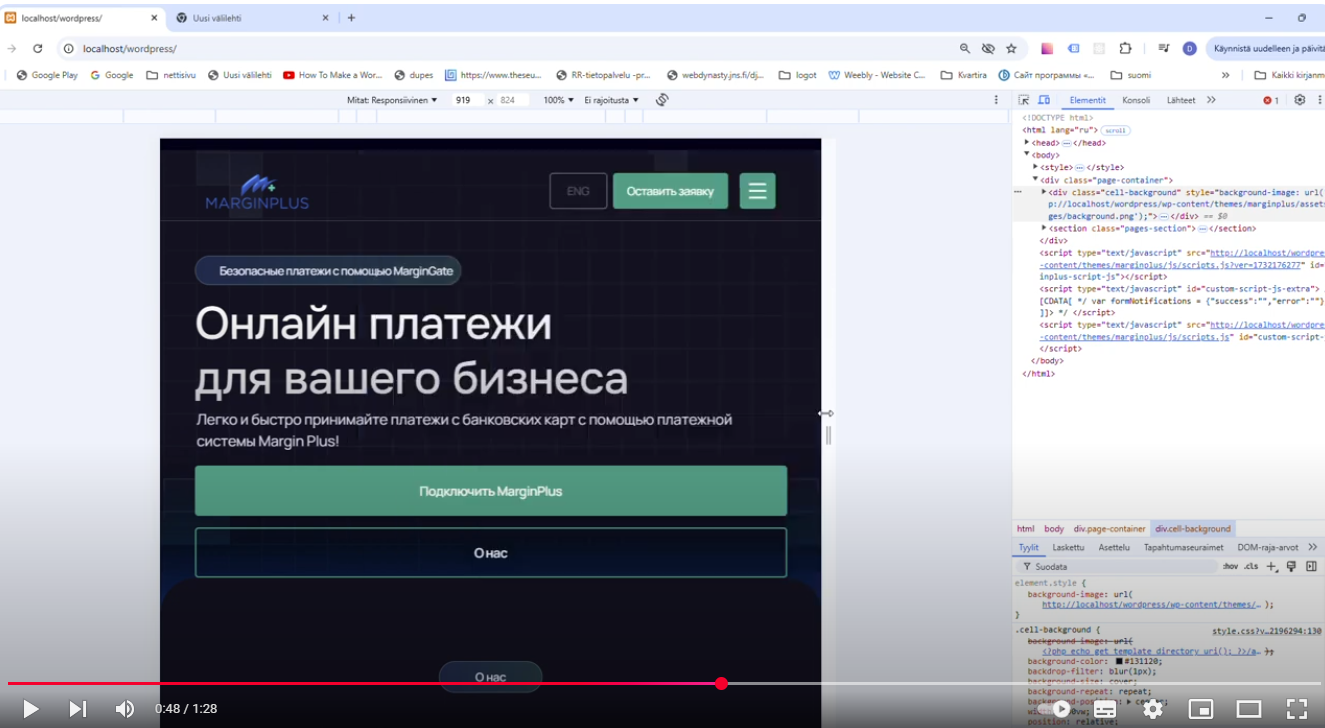
Task: Switch to miniplayer mode
Action: click(1201, 709)
